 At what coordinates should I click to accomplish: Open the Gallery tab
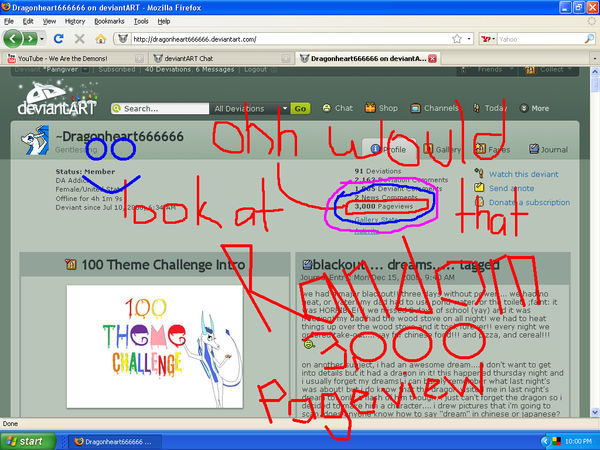point(442,150)
